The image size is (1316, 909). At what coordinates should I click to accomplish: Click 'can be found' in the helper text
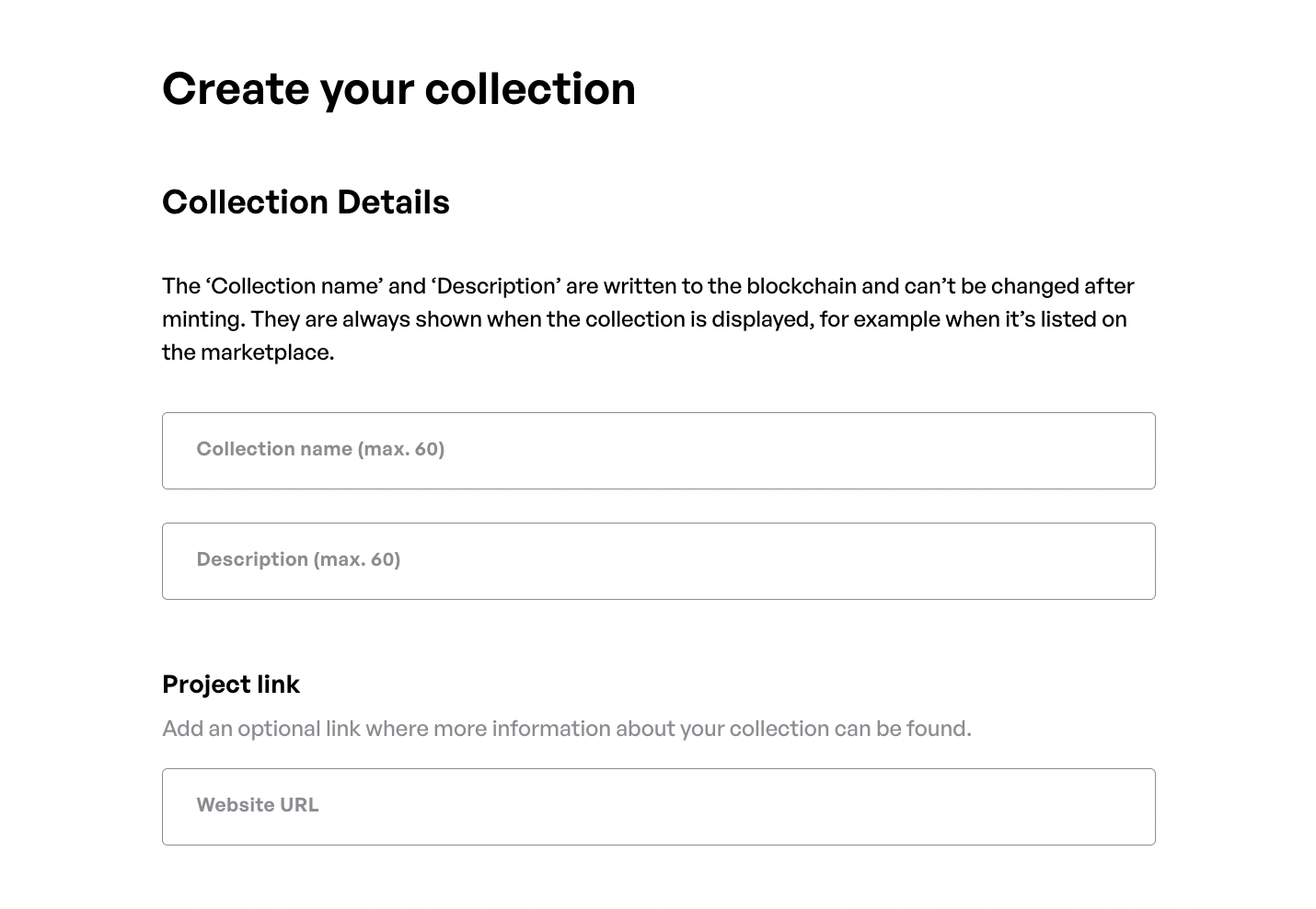902,729
